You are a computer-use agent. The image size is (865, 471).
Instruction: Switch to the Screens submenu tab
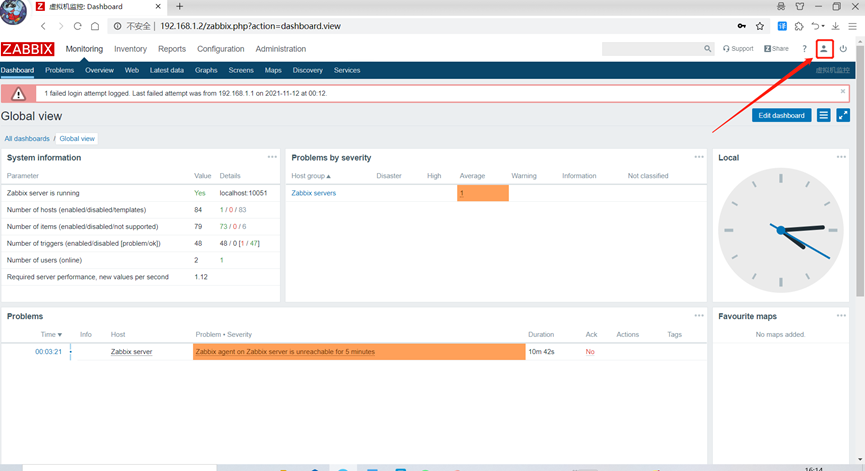(x=241, y=70)
